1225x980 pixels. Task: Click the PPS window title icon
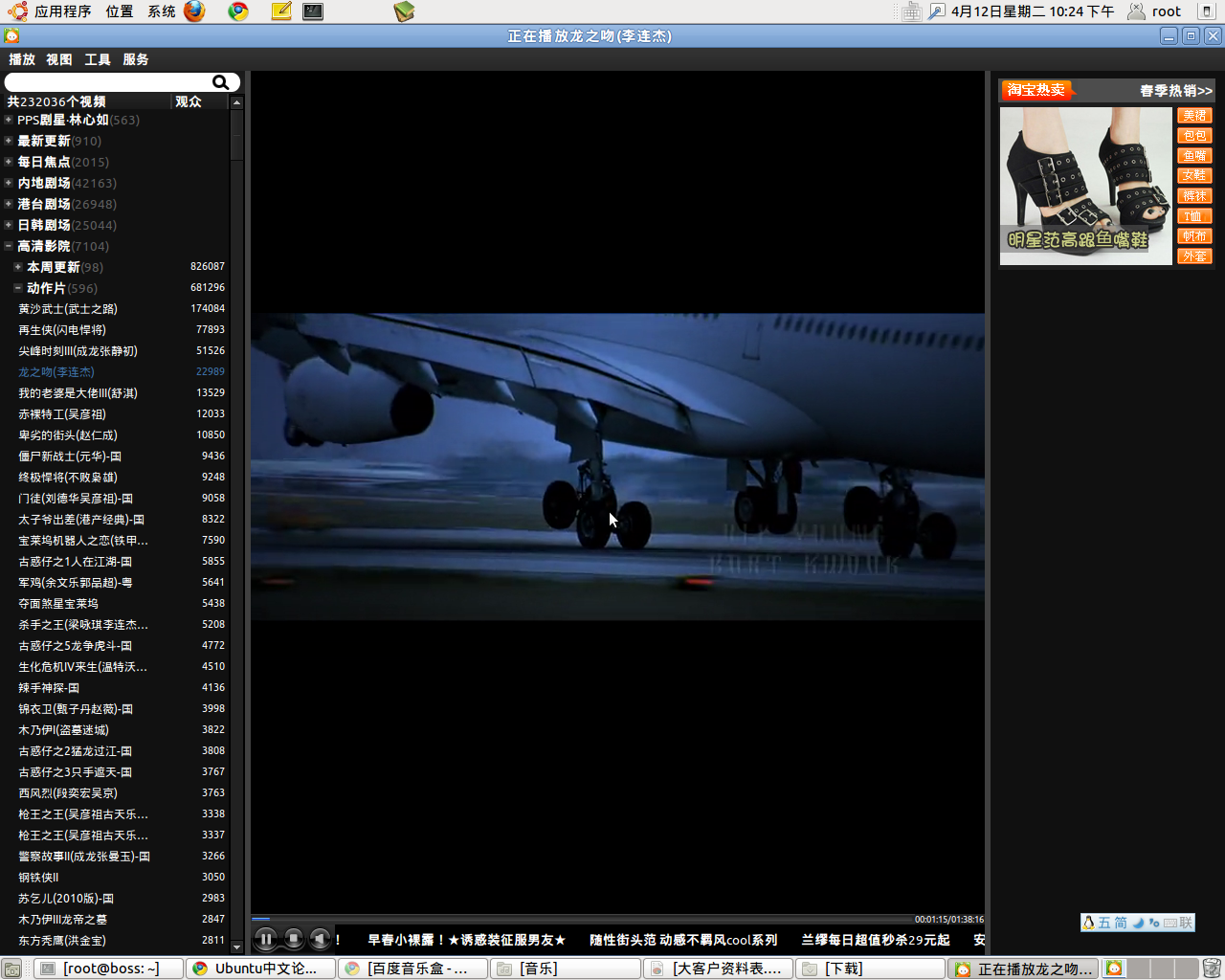11,36
